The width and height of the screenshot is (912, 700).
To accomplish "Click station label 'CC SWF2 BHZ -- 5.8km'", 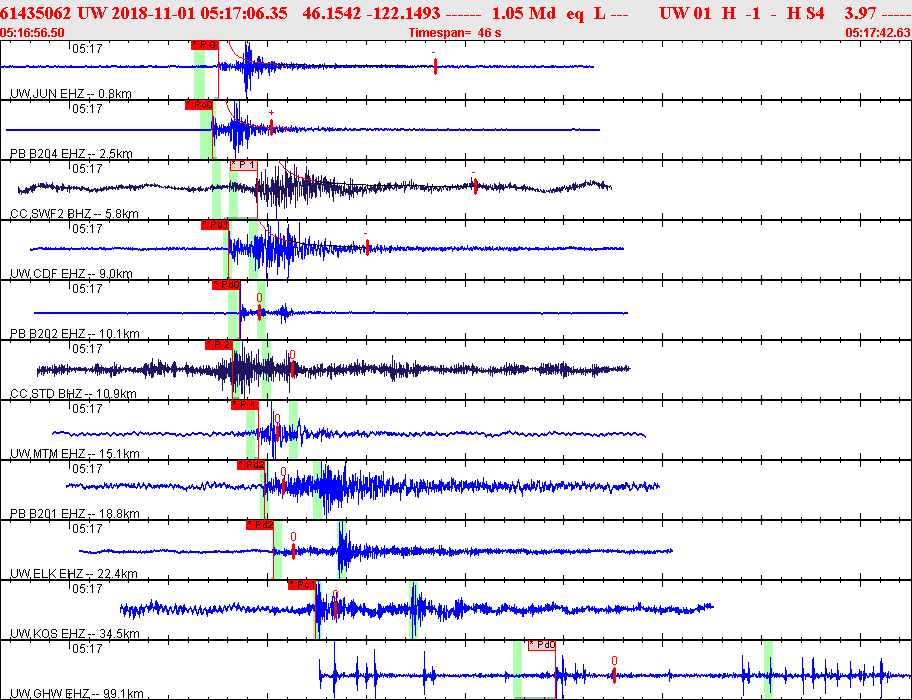I will tap(74, 213).
